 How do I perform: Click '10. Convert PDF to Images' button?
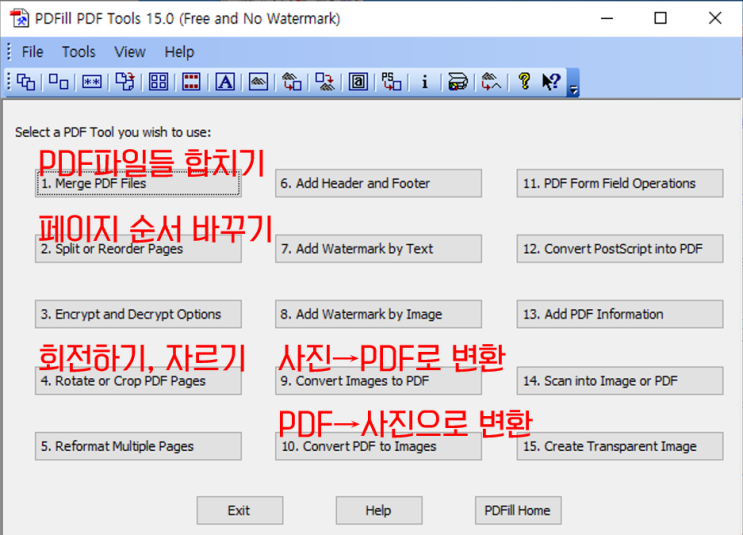pos(378,447)
